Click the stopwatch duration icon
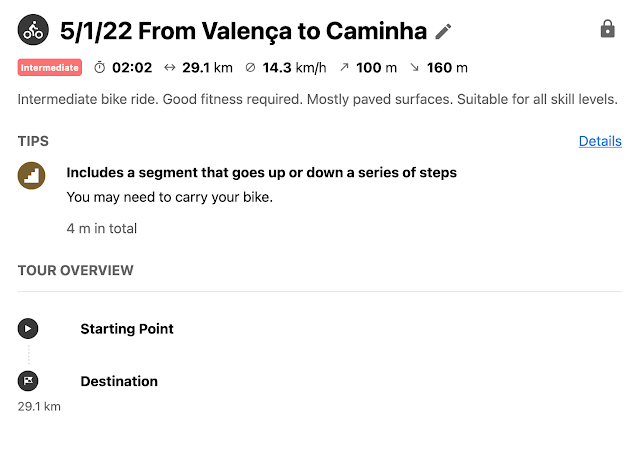The width and height of the screenshot is (640, 450). (x=99, y=68)
